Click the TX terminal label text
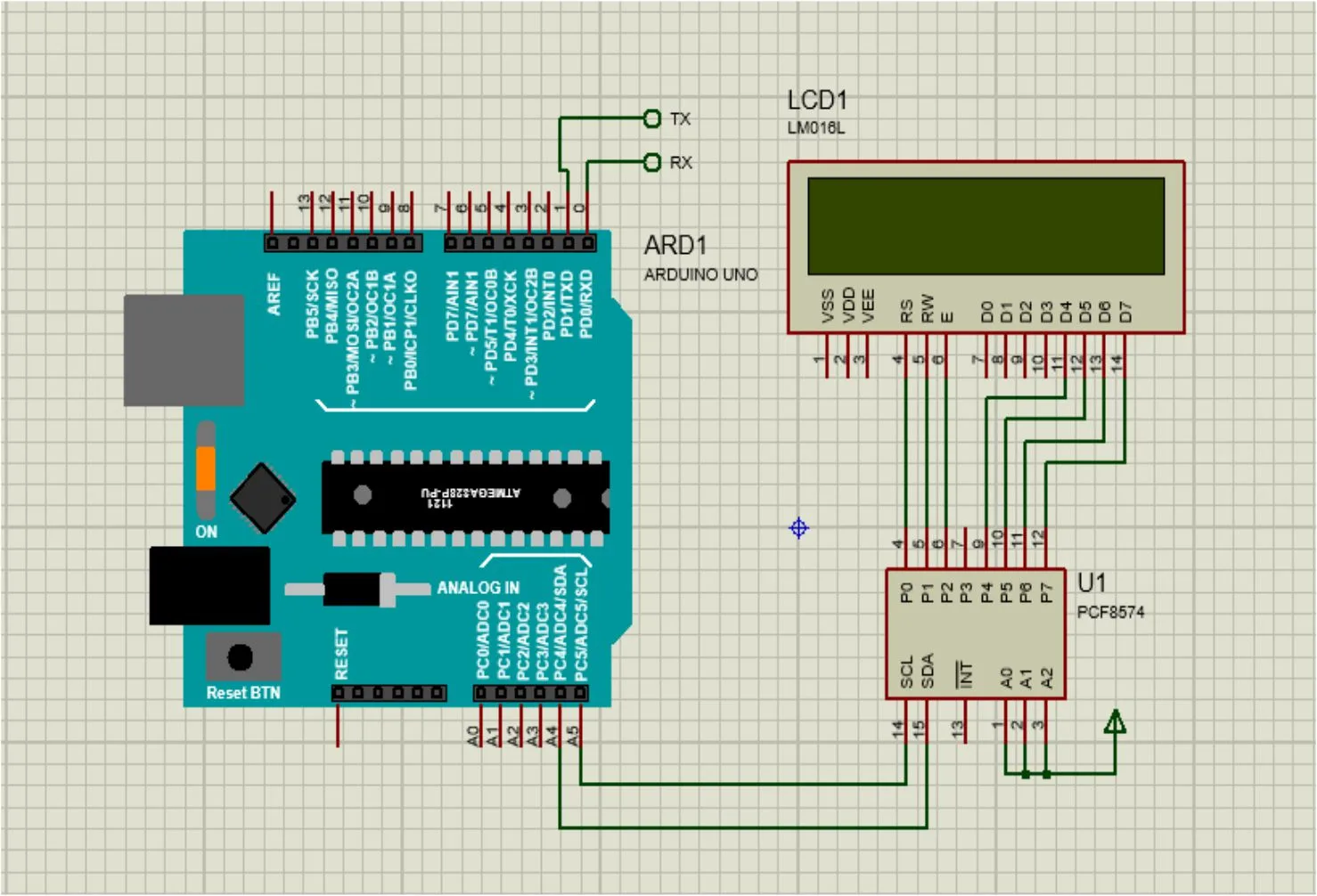This screenshot has width=1317, height=896. (x=680, y=118)
